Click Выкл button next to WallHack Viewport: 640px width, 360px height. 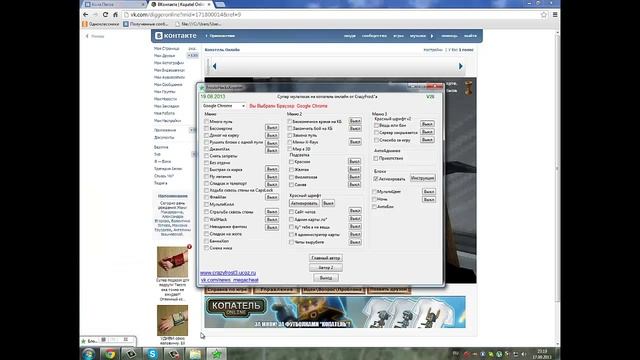click(x=272, y=220)
